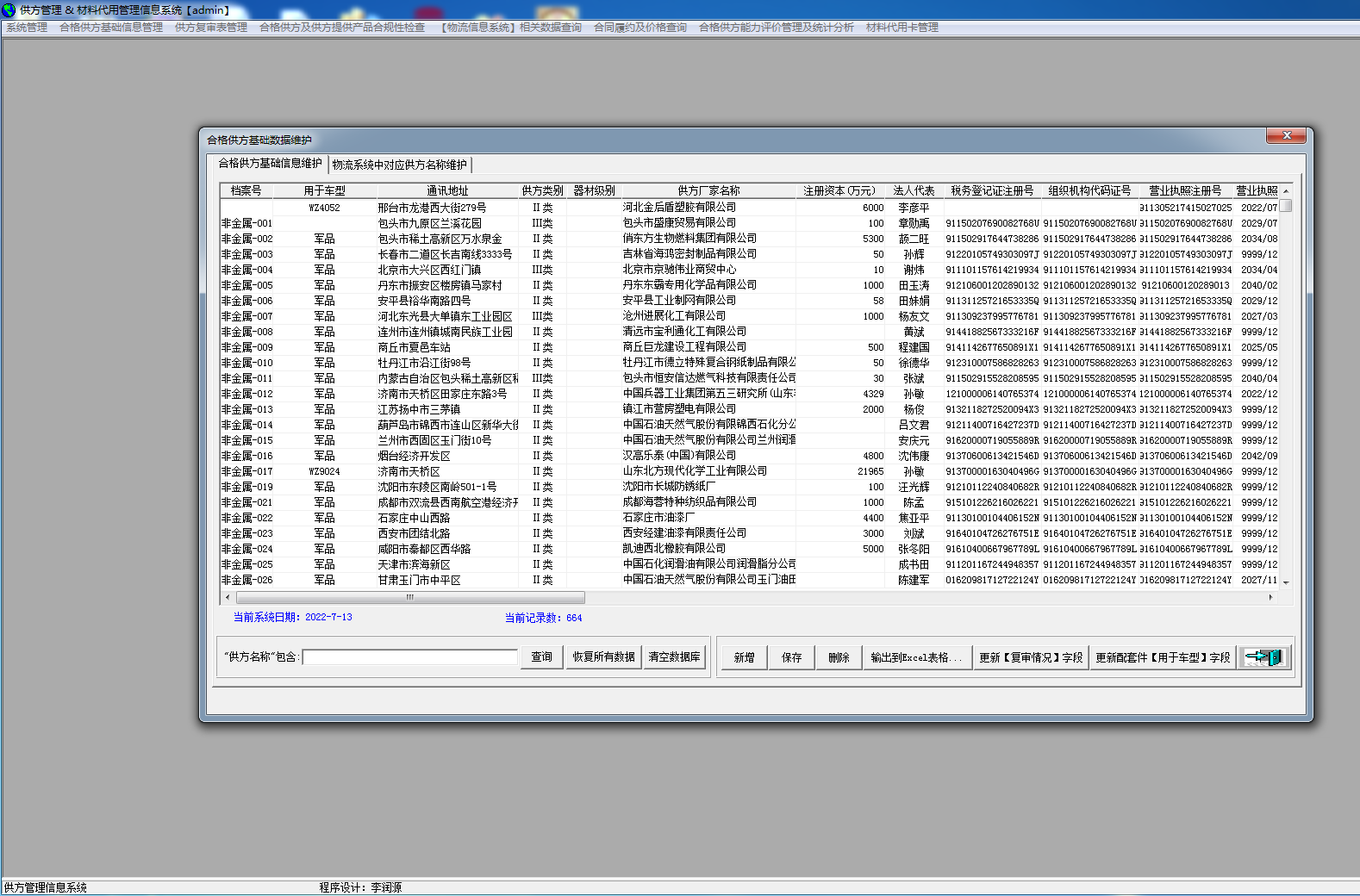Click 山东北方现代化学工业有限公司 cell
Image resolution: width=1360 pixels, height=896 pixels.
(708, 471)
